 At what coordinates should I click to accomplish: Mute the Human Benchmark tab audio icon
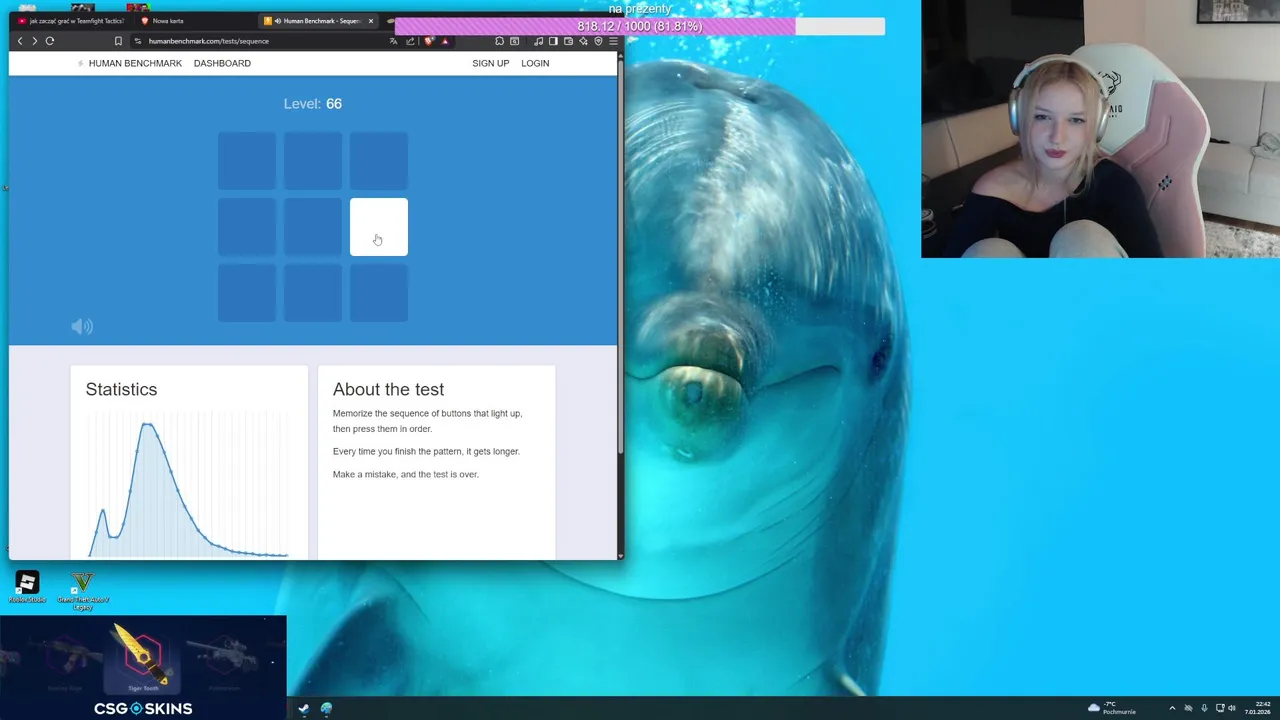(x=278, y=20)
